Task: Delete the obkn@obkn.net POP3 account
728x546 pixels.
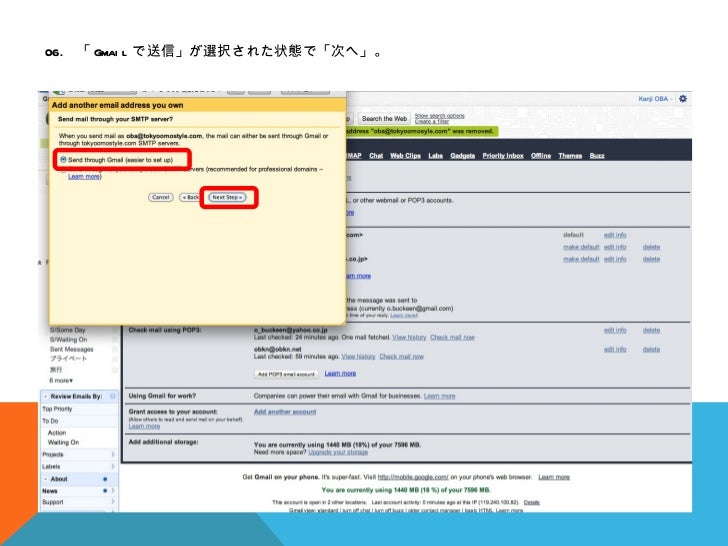Action: coord(651,349)
